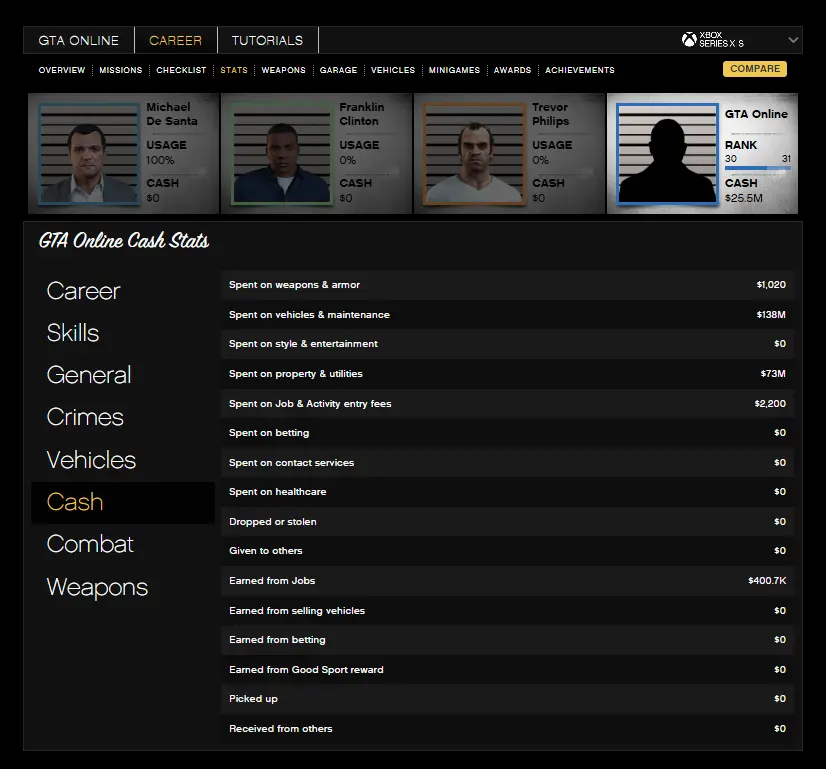Viewport: 826px width, 769px height.
Task: Choose Trevor Philips mugshot portrait
Action: click(x=473, y=153)
